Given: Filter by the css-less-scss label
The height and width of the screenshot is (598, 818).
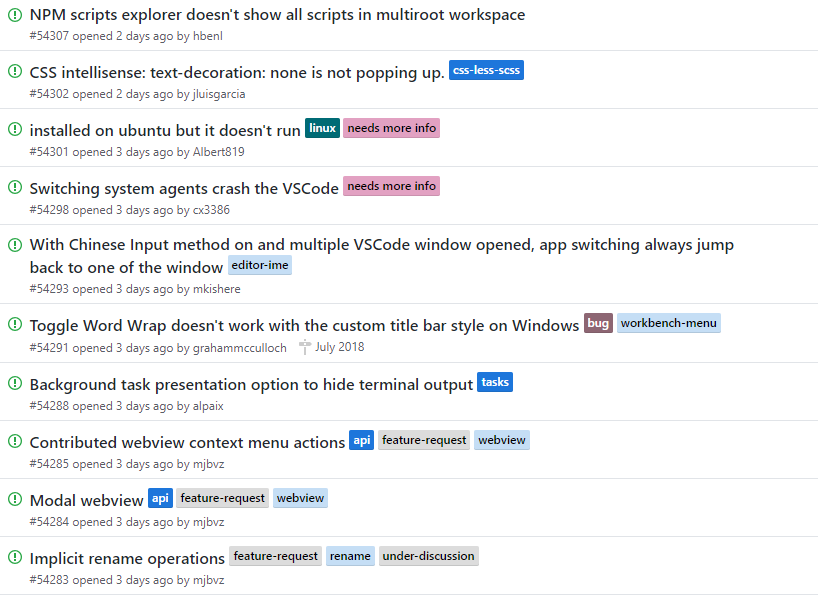Looking at the screenshot, I should (486, 70).
